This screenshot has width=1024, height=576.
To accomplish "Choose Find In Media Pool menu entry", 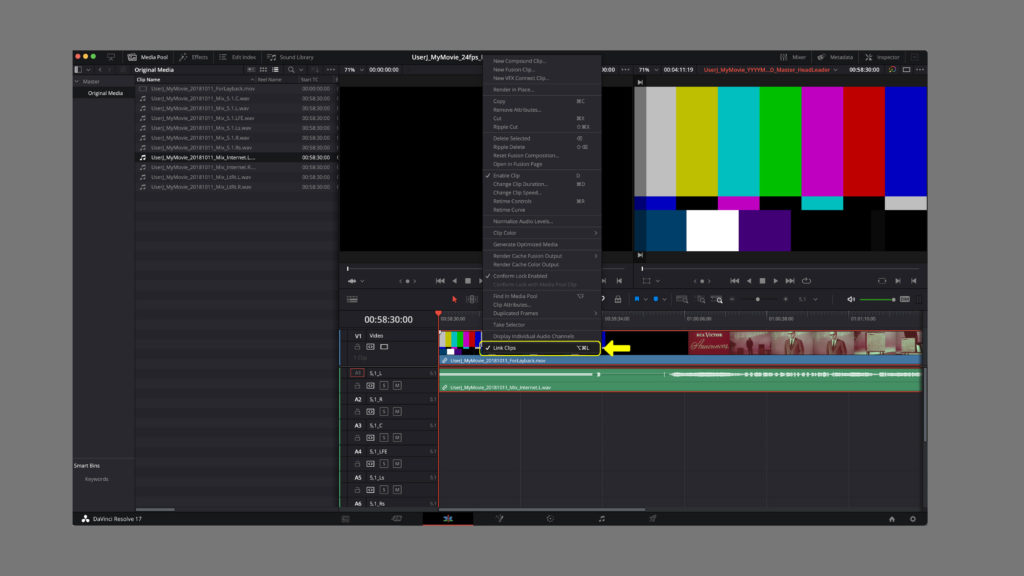I will tap(541, 296).
